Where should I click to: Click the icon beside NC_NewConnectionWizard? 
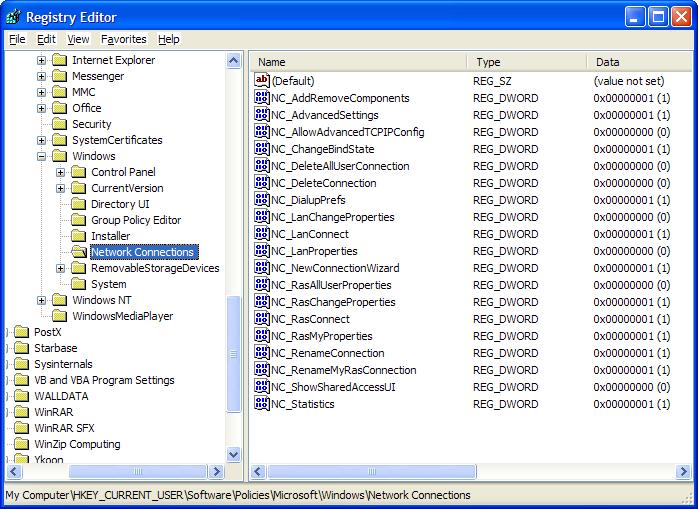tap(262, 267)
